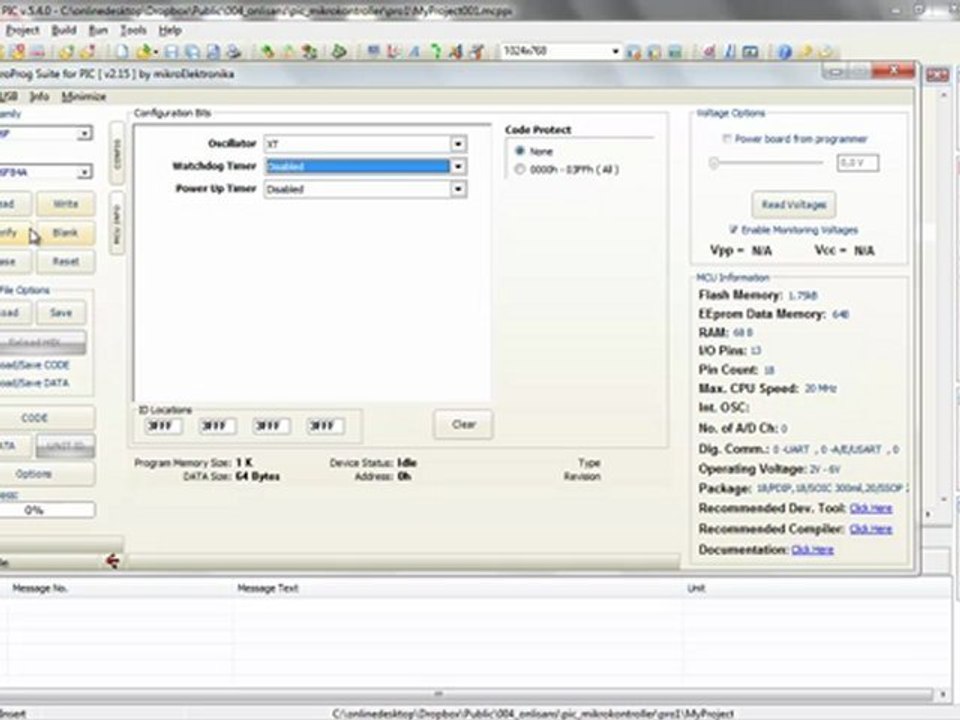
Task: Click the Clear button
Action: pos(463,424)
